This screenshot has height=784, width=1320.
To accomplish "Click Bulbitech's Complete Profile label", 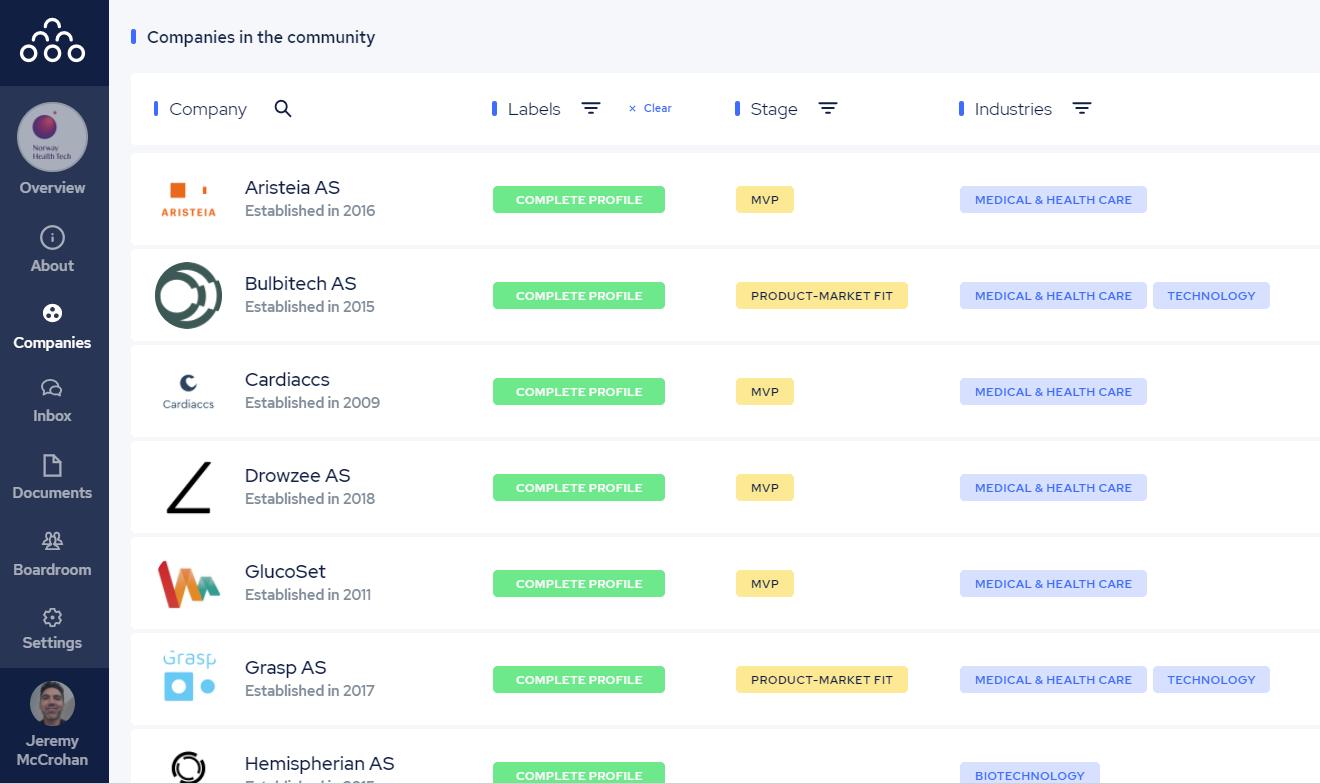I will pos(579,296).
